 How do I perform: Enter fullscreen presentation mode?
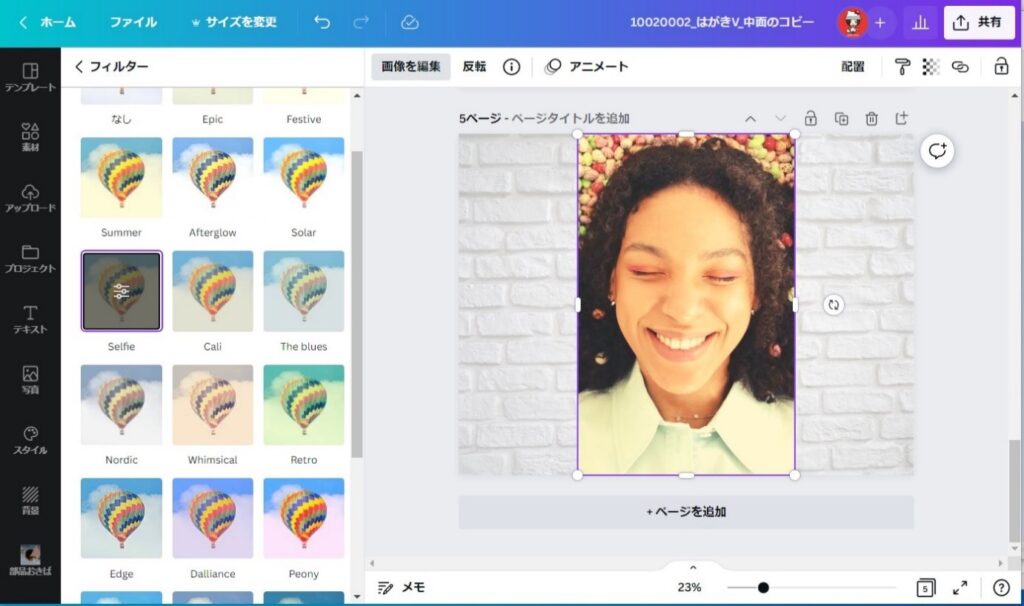(x=960, y=588)
